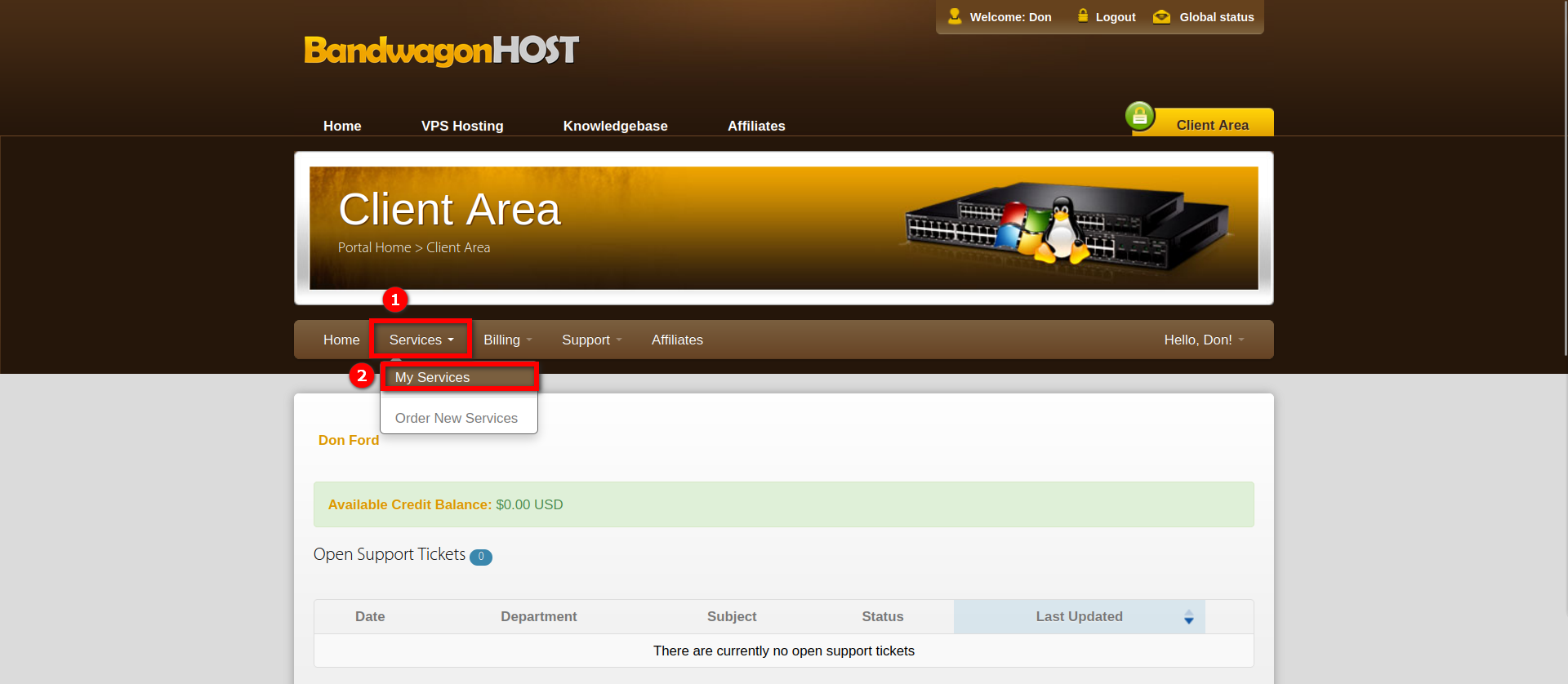Click the user icon beside Welcome: Don
Screen dimensions: 1568x684
tap(954, 16)
